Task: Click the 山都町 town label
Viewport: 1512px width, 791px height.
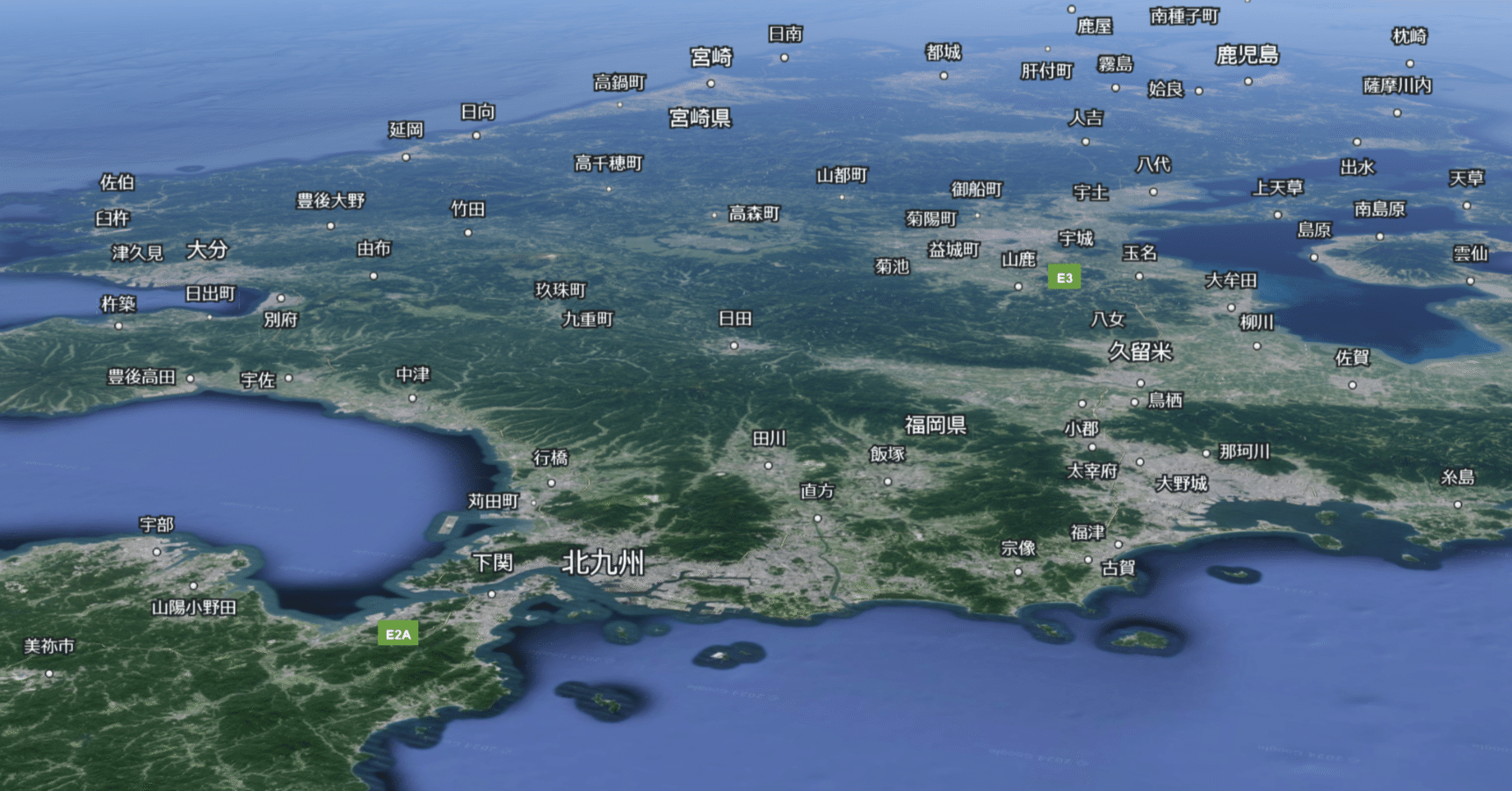Action: pyautogui.click(x=842, y=176)
